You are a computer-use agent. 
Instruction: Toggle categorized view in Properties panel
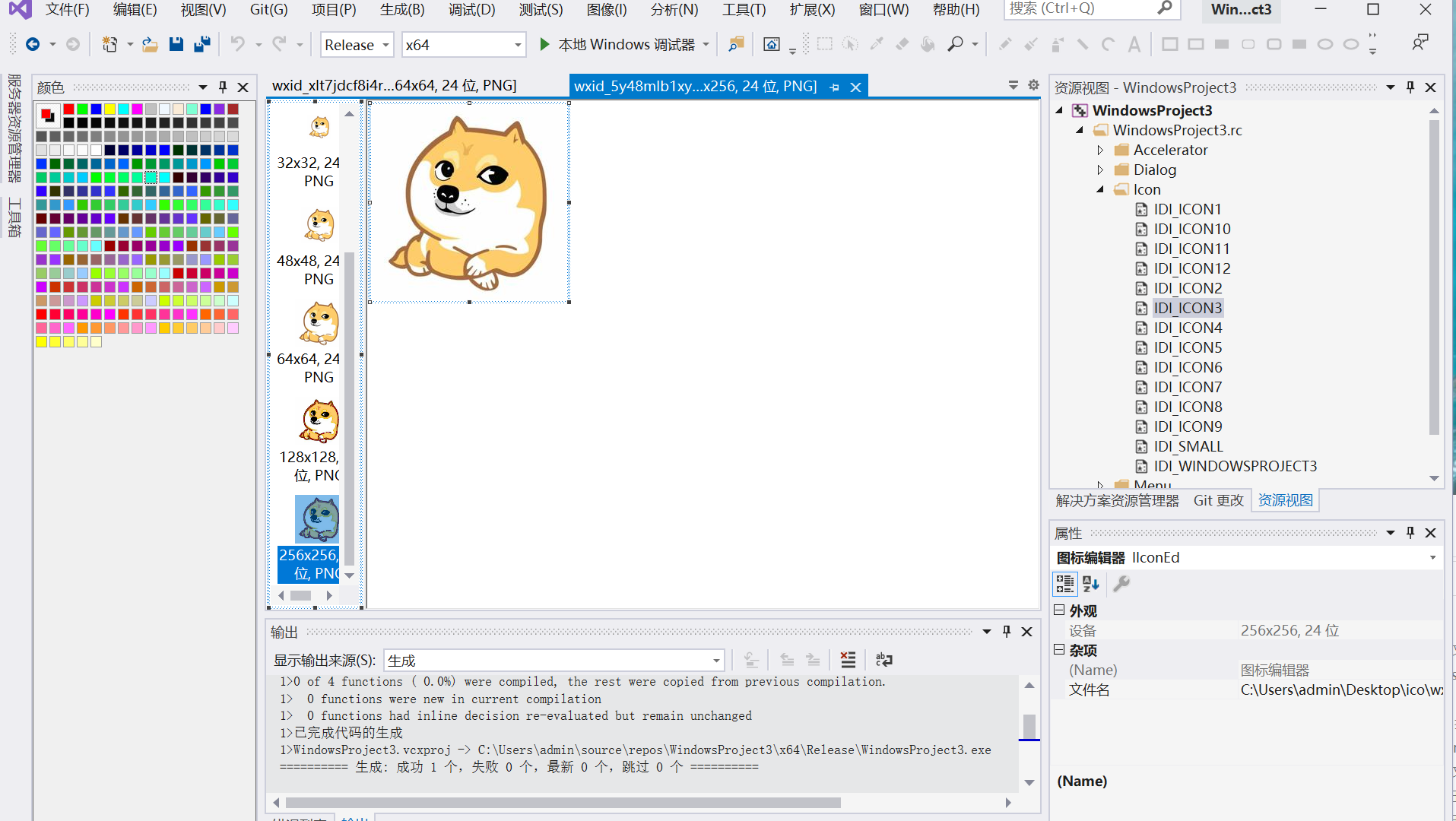pyautogui.click(x=1064, y=584)
